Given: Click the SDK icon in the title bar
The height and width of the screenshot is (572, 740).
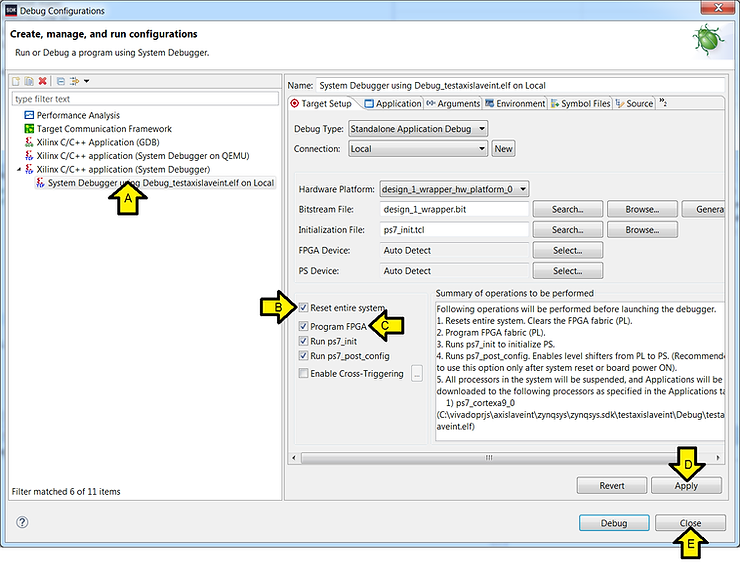Looking at the screenshot, I should [11, 10].
